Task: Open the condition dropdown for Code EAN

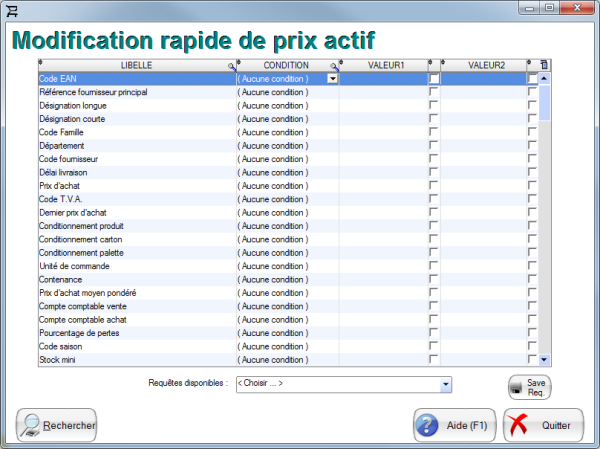Action: coord(333,78)
